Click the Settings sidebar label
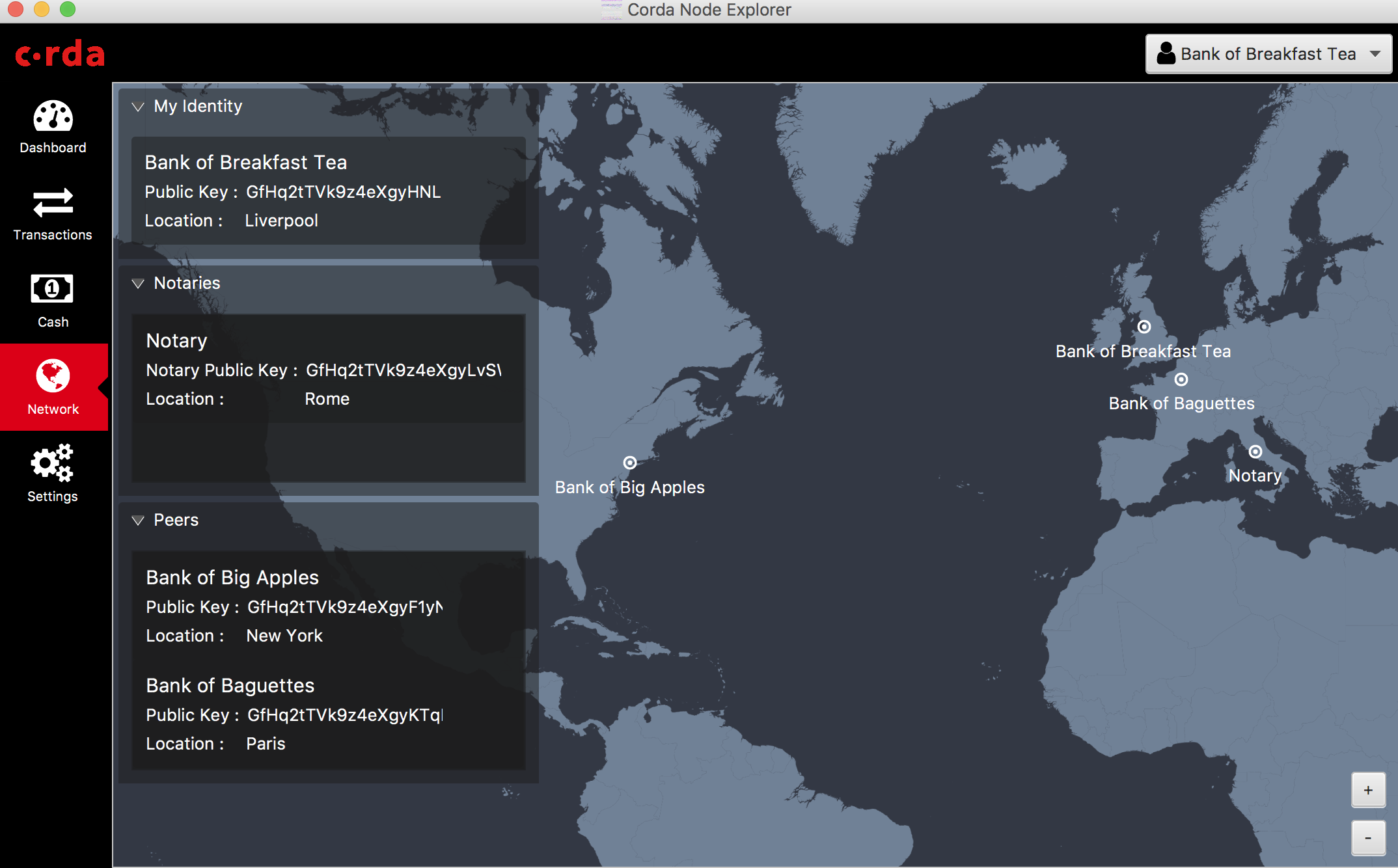Viewport: 1398px width, 868px height. pyautogui.click(x=52, y=496)
